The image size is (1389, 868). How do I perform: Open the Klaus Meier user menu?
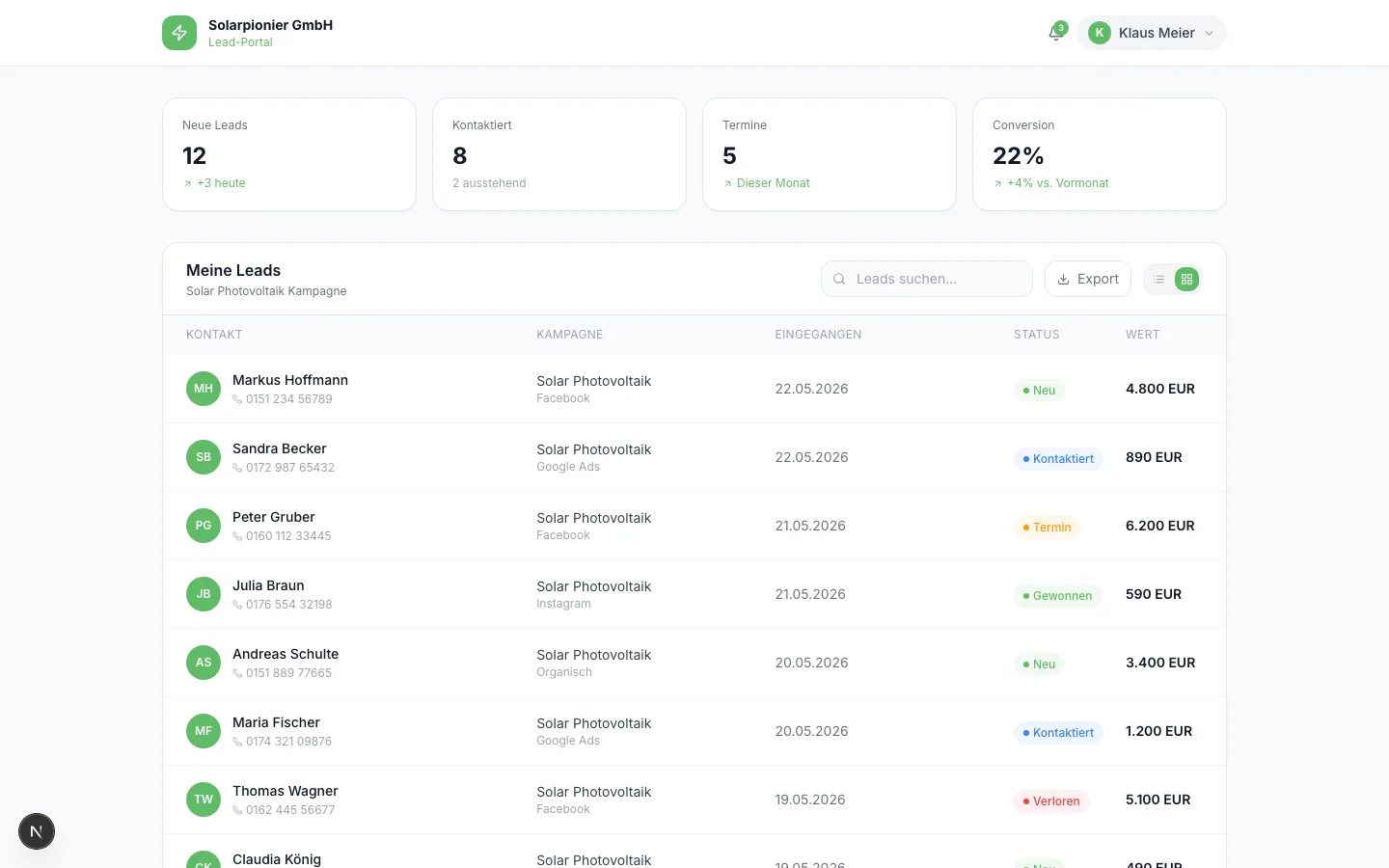click(x=1152, y=33)
